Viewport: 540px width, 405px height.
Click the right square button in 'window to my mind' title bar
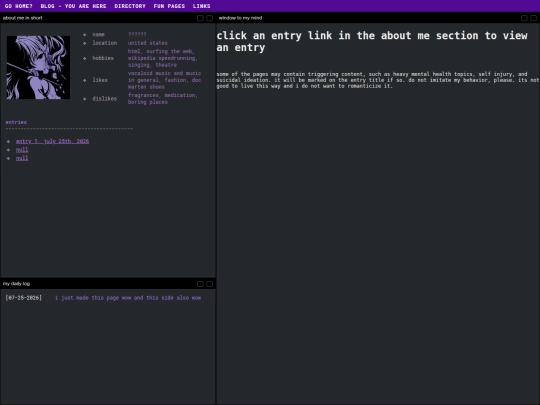pos(533,18)
